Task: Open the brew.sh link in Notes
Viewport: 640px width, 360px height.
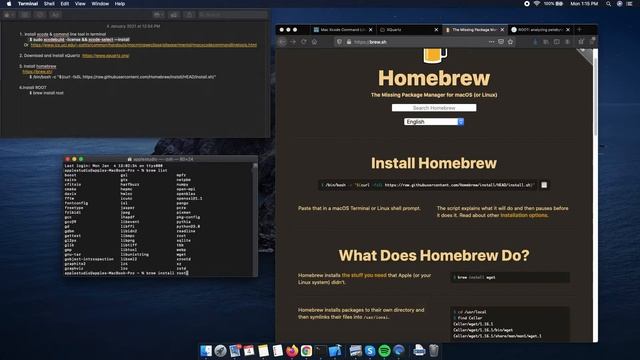Action: [x=37, y=71]
